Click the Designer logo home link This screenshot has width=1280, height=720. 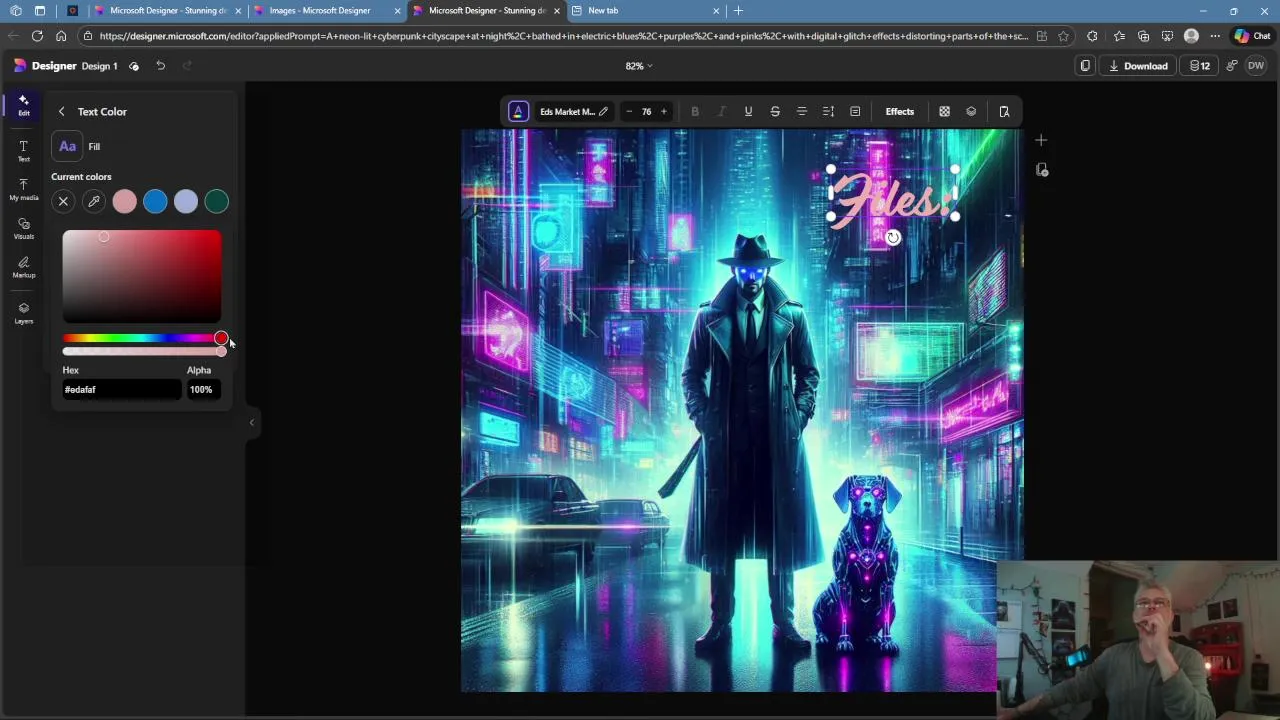point(45,66)
